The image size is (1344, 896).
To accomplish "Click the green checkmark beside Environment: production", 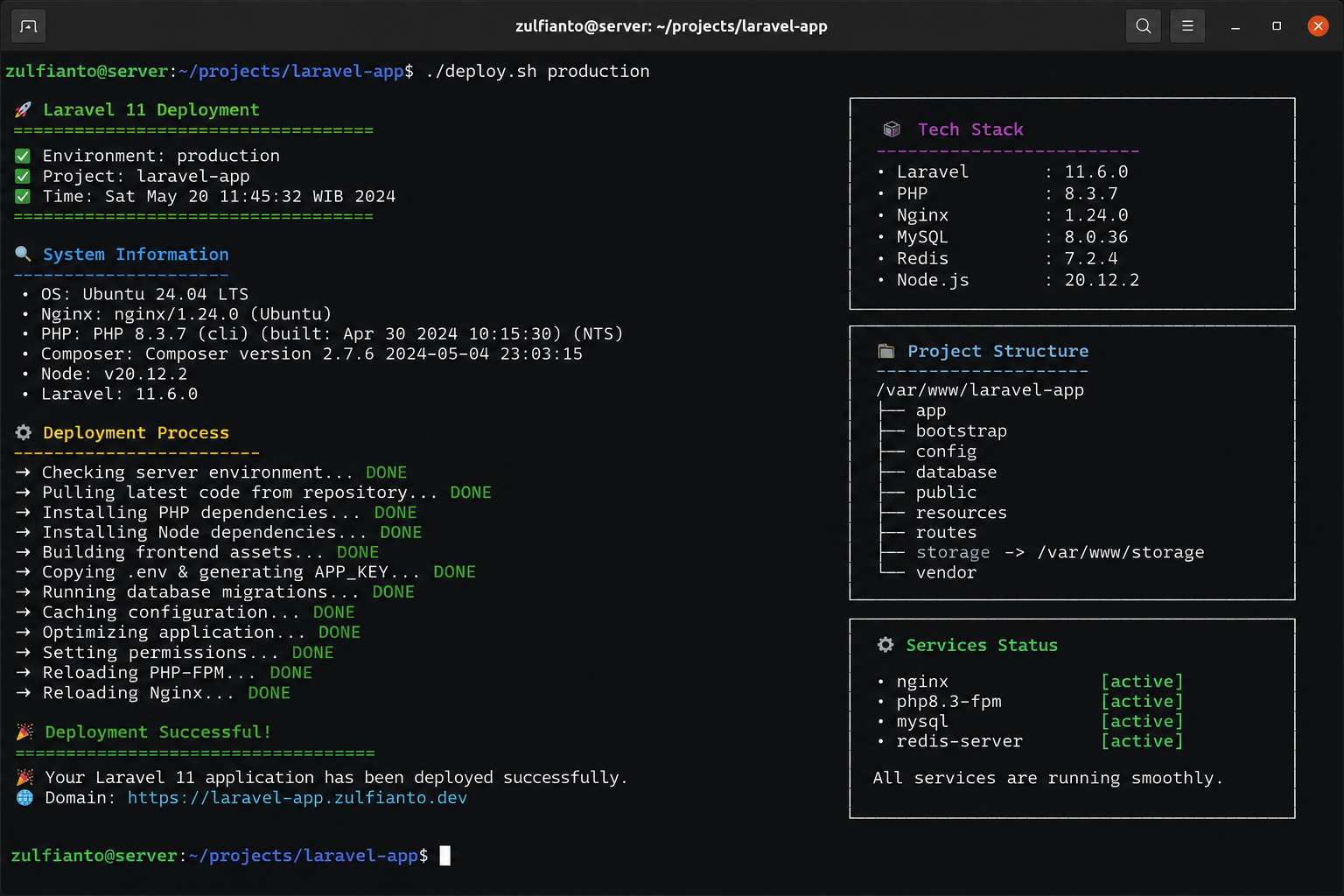I will 24,156.
